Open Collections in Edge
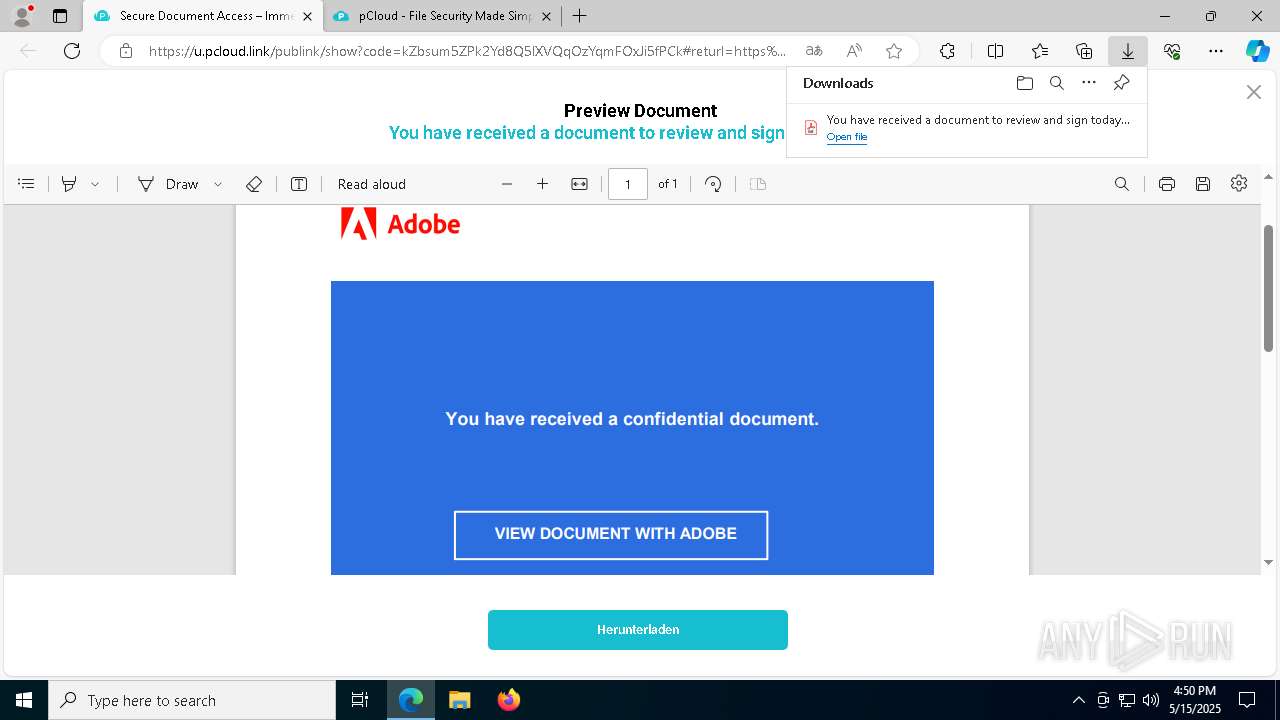The height and width of the screenshot is (720, 1280). point(1084,51)
